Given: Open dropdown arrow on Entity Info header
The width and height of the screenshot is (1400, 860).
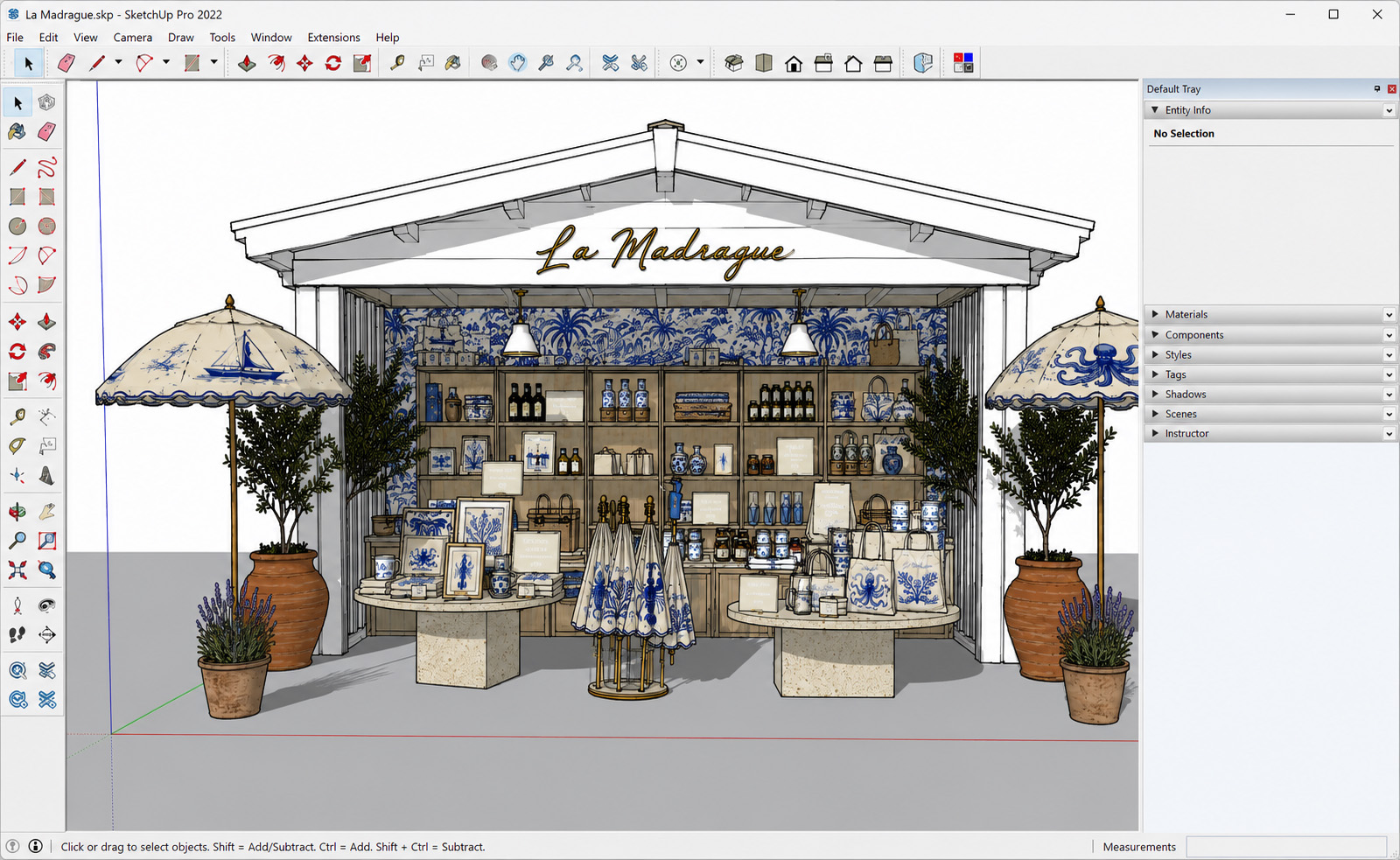Looking at the screenshot, I should point(1389,110).
